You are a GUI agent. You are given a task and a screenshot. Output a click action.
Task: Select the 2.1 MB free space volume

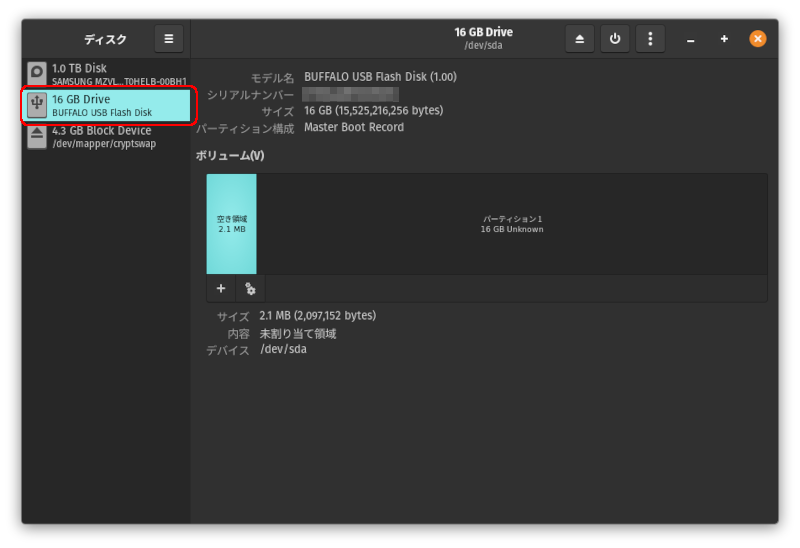[x=231, y=223]
